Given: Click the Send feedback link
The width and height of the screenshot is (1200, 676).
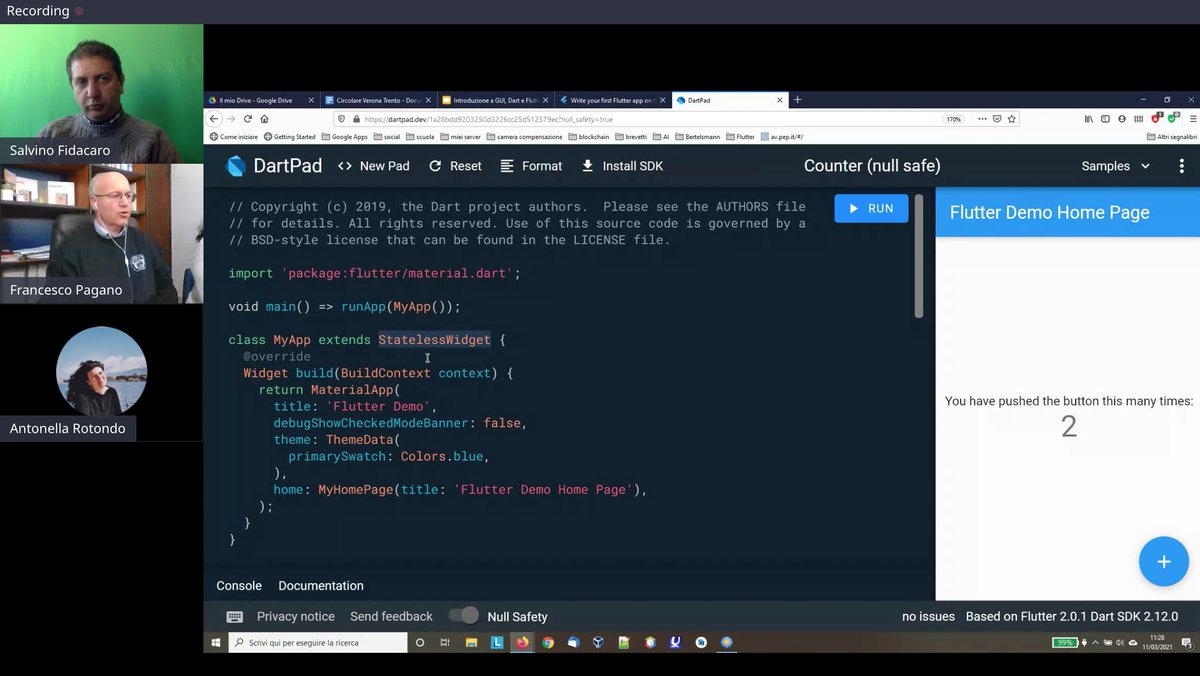Looking at the screenshot, I should [x=391, y=616].
